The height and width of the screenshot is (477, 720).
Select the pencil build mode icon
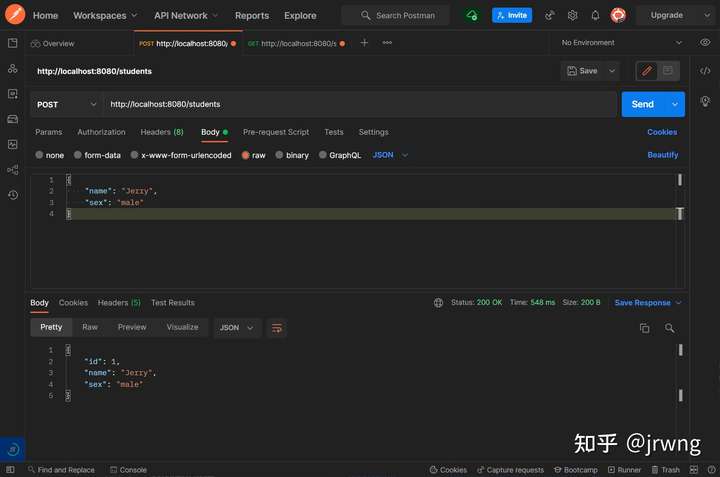[x=647, y=71]
